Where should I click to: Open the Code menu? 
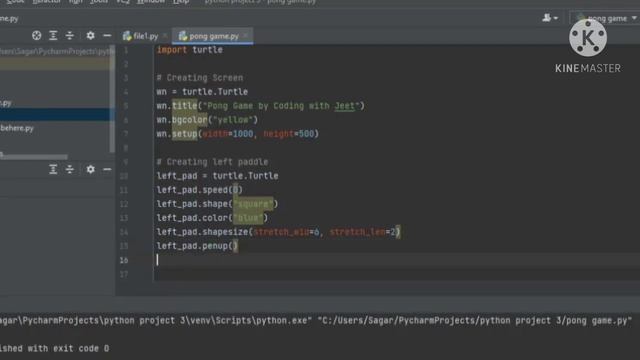pyautogui.click(x=15, y=2)
